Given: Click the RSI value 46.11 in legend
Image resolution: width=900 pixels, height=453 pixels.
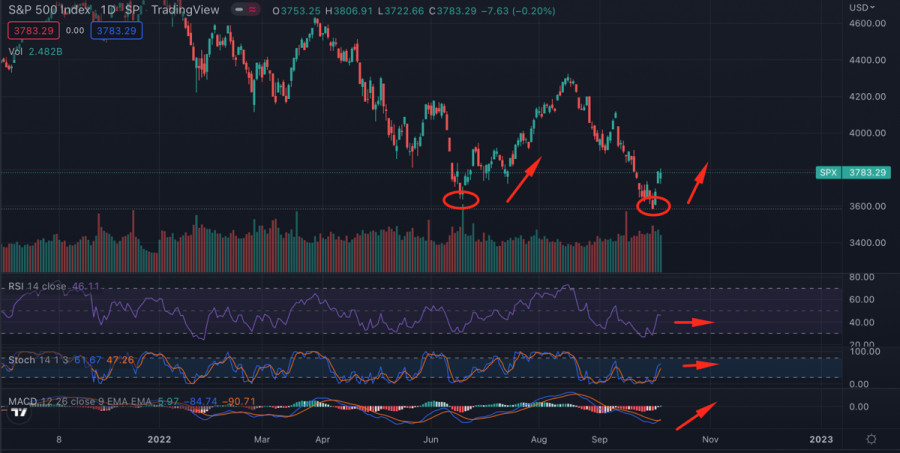Looking at the screenshot, I should pyautogui.click(x=84, y=286).
